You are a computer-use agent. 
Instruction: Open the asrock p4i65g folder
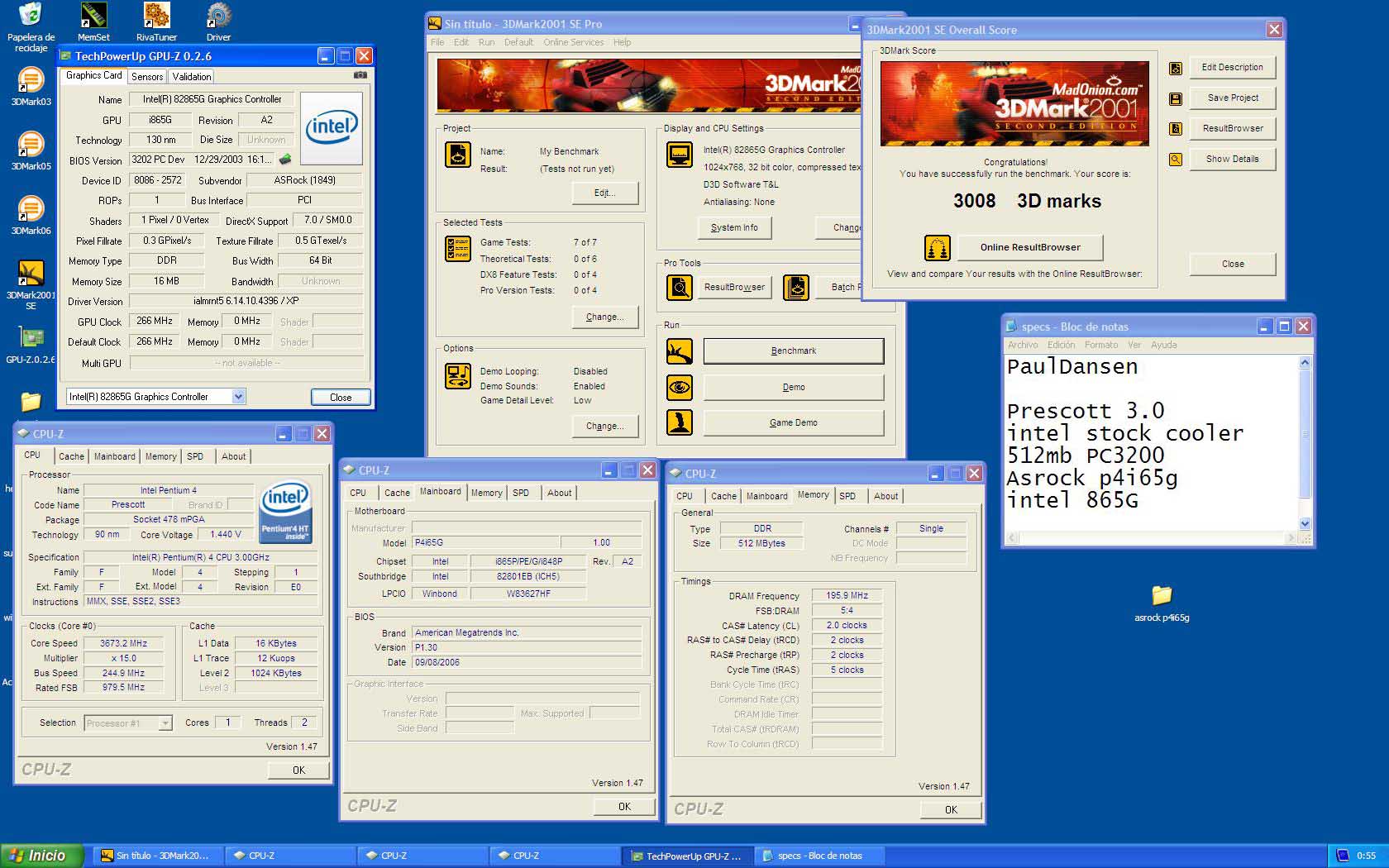tap(1162, 603)
